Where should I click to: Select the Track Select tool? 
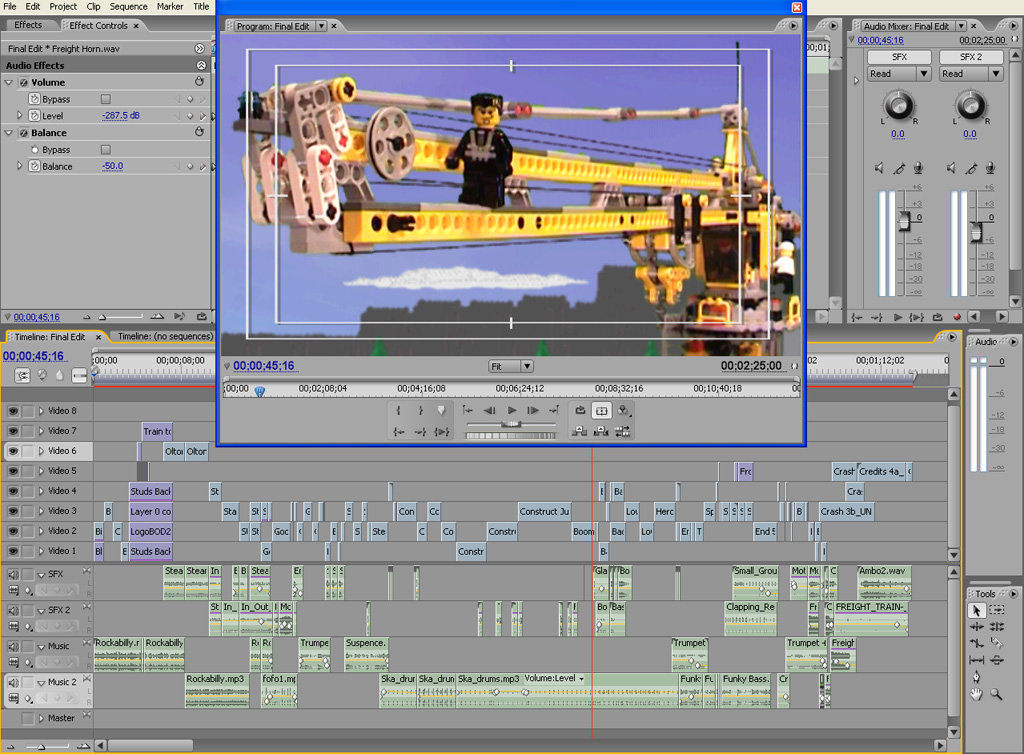click(997, 610)
